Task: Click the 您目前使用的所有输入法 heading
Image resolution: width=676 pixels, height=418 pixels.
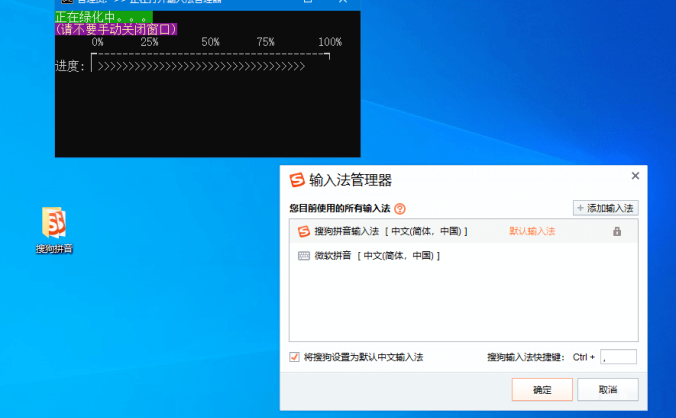Action: (340, 209)
